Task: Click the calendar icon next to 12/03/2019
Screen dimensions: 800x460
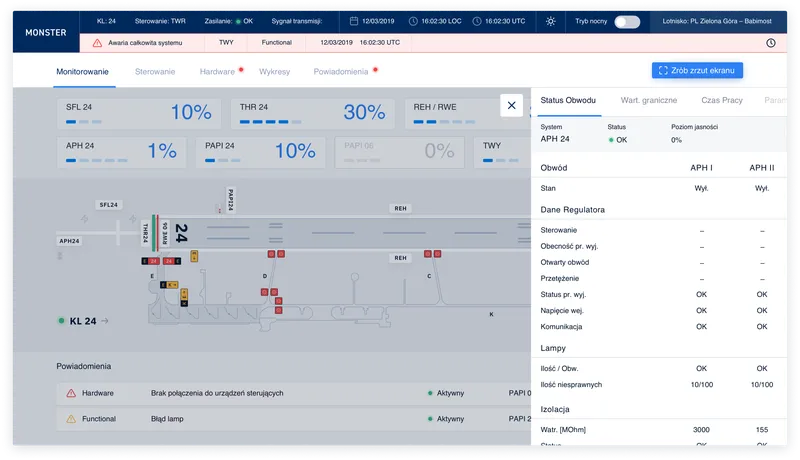Action: click(354, 21)
